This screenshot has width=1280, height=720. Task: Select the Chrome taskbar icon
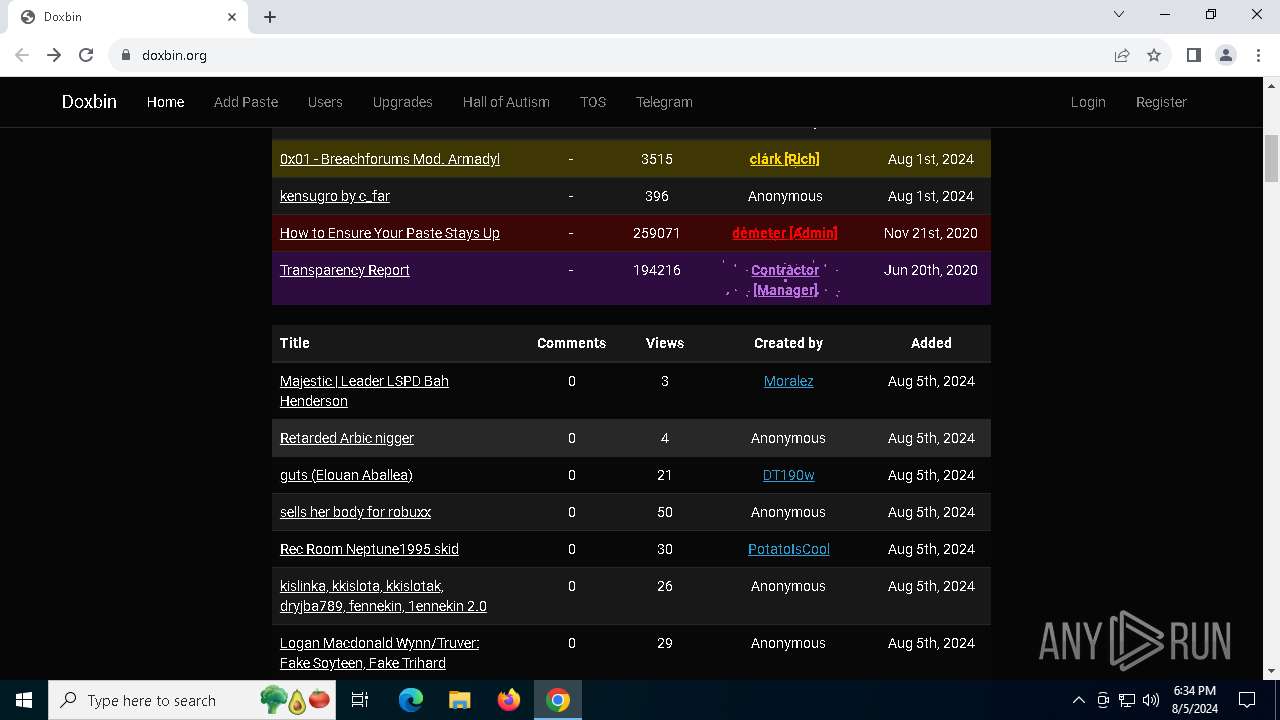[558, 700]
